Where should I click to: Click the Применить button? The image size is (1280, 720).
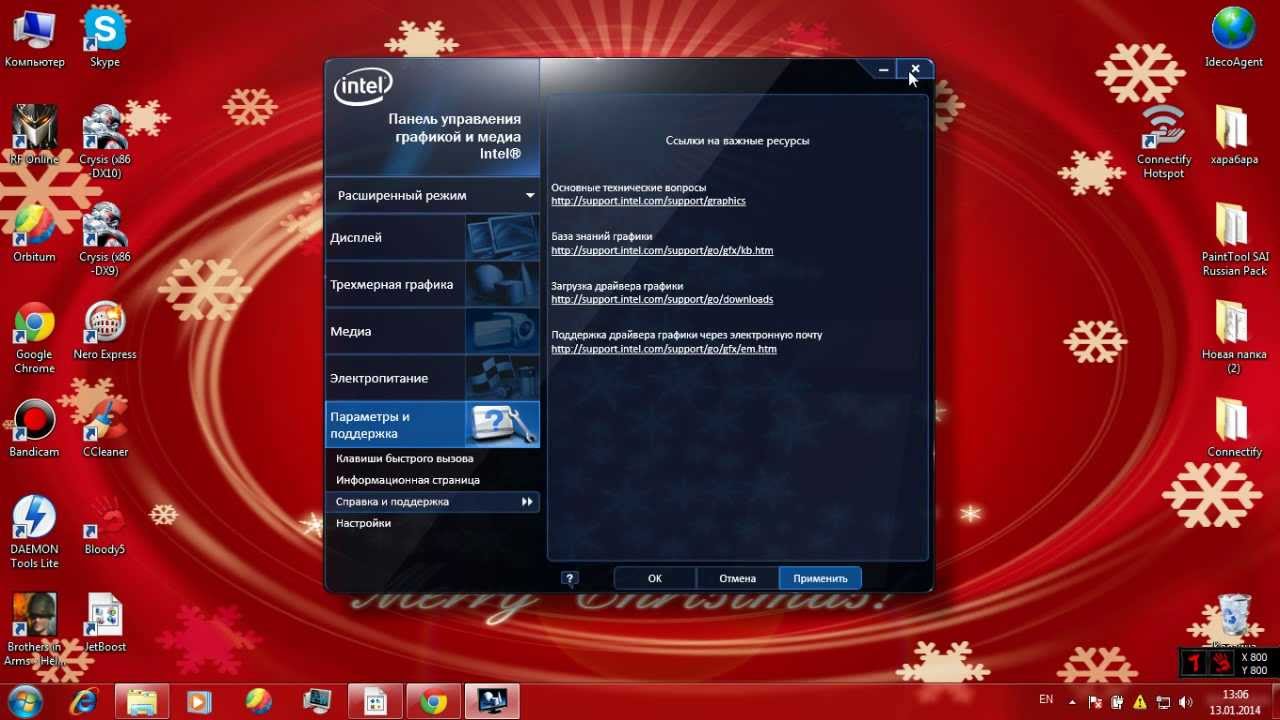[x=820, y=578]
